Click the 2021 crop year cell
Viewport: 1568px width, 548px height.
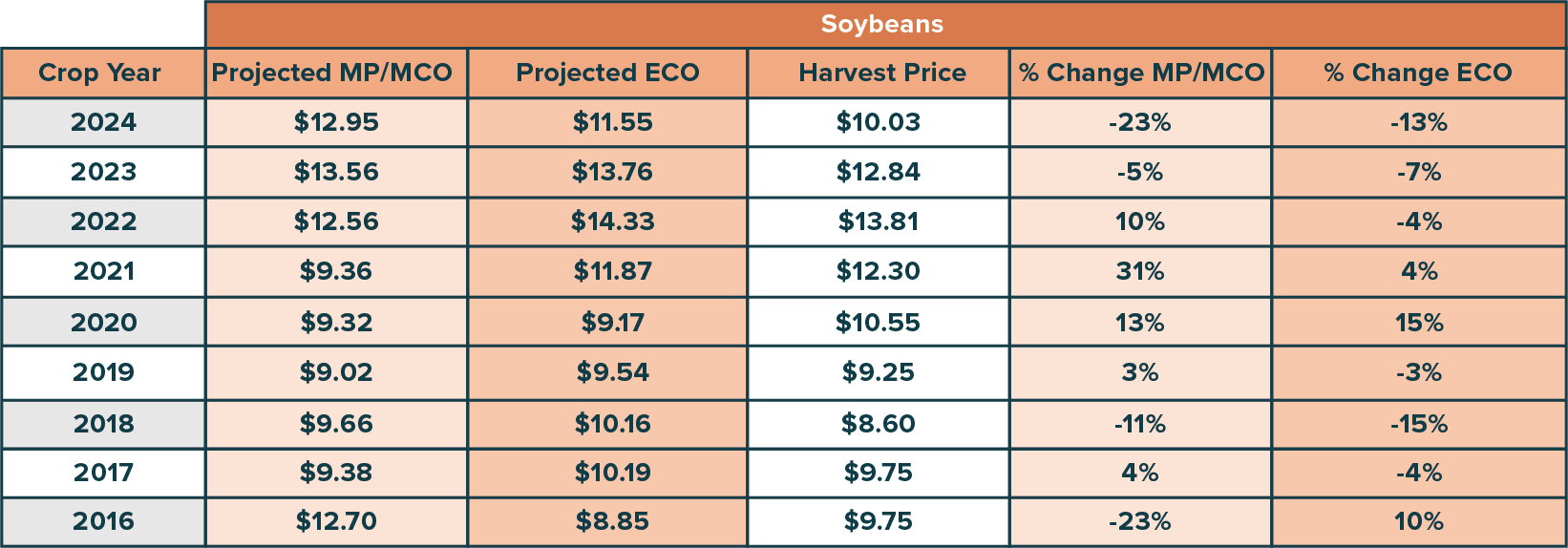click(103, 272)
